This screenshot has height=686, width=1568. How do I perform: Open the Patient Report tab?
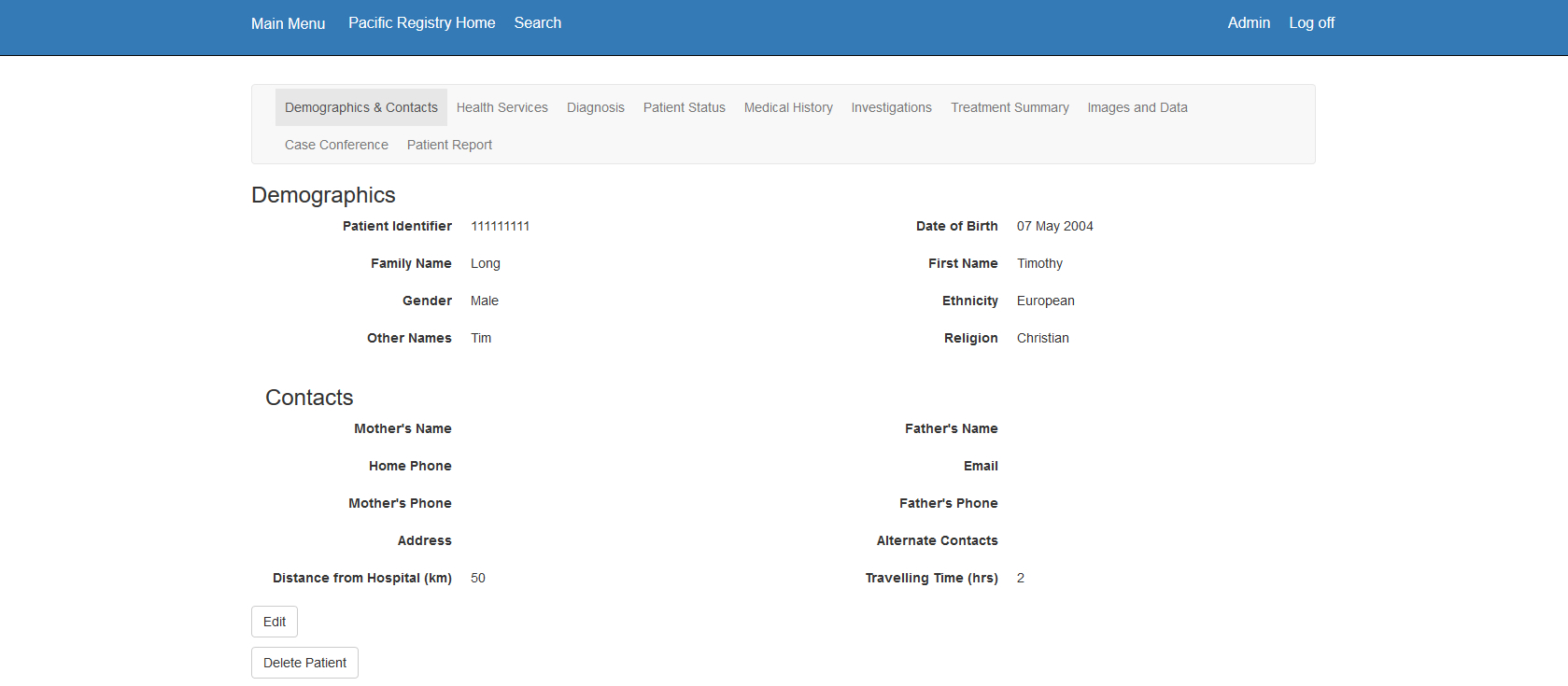point(449,145)
